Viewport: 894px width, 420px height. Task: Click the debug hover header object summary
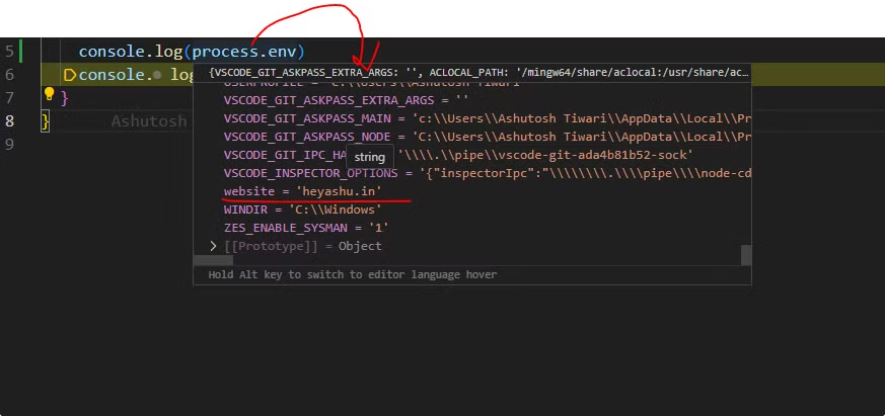[x=478, y=74]
